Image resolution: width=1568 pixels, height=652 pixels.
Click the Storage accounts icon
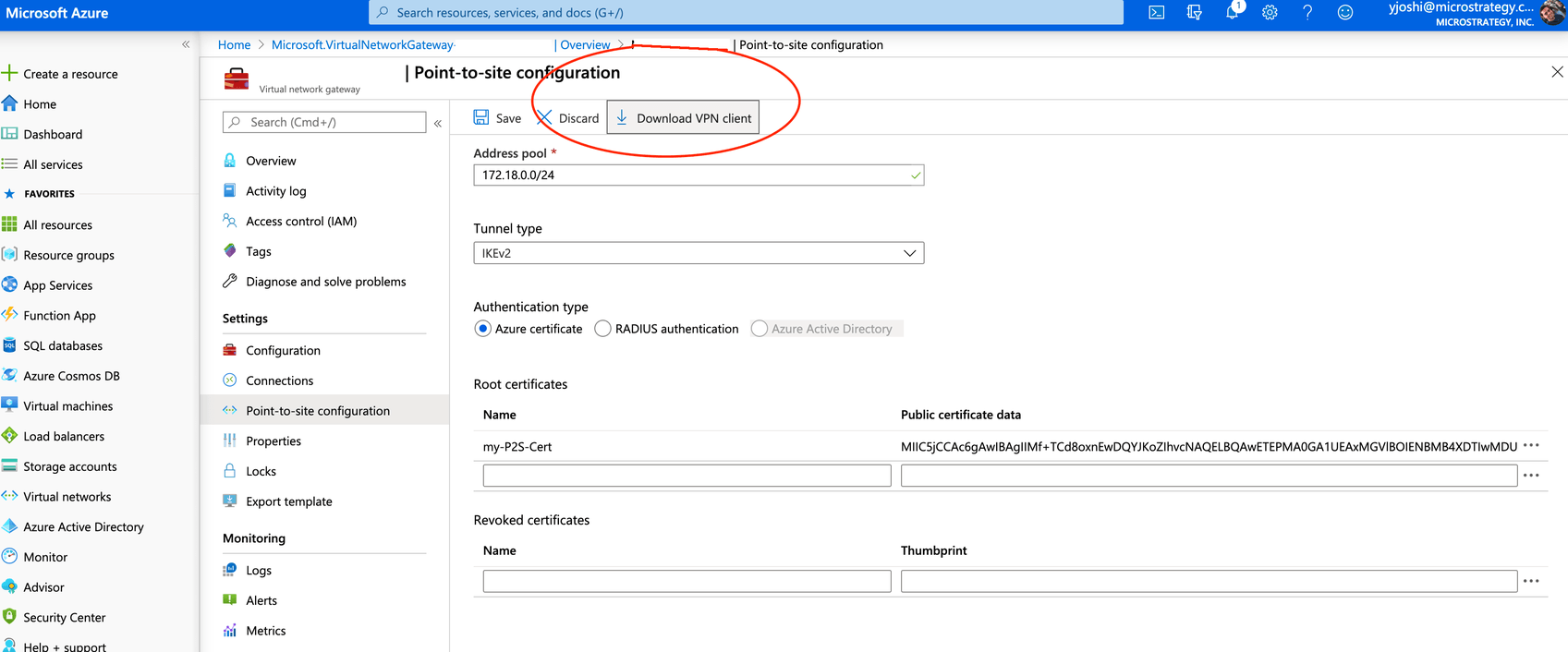(10, 466)
